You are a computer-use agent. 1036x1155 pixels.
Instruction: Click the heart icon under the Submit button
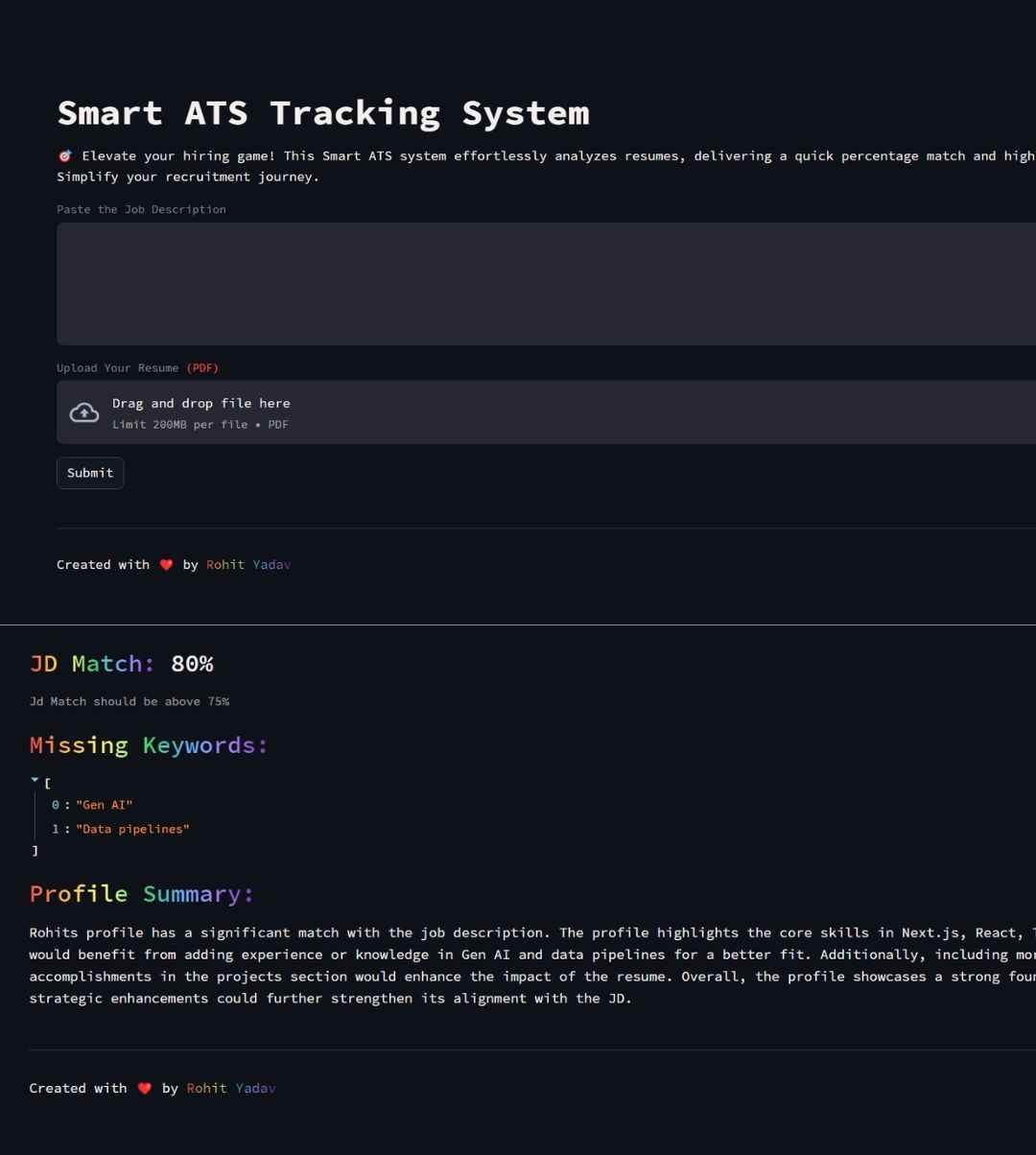166,565
